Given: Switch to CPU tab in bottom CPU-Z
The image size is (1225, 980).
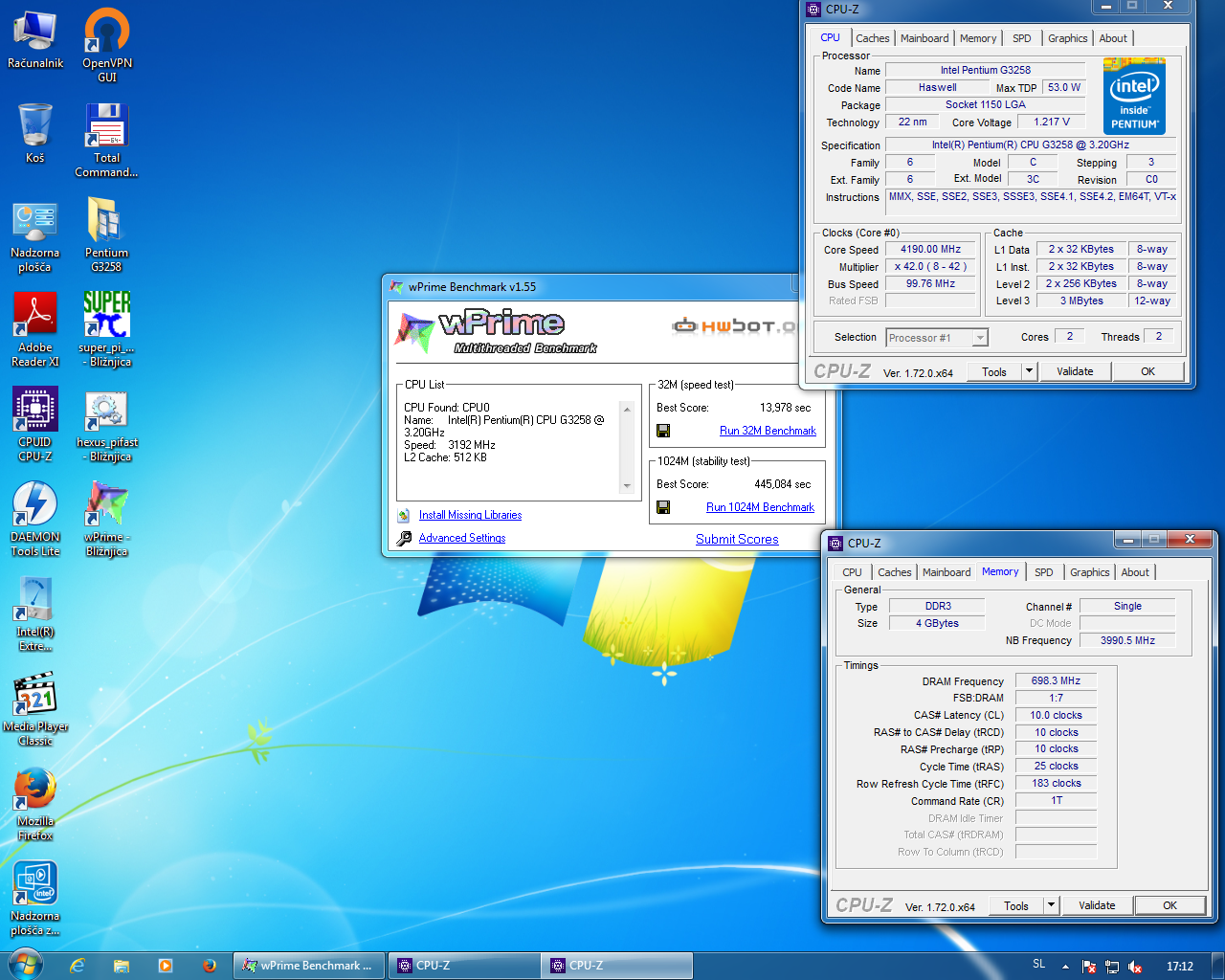Looking at the screenshot, I should 852,572.
